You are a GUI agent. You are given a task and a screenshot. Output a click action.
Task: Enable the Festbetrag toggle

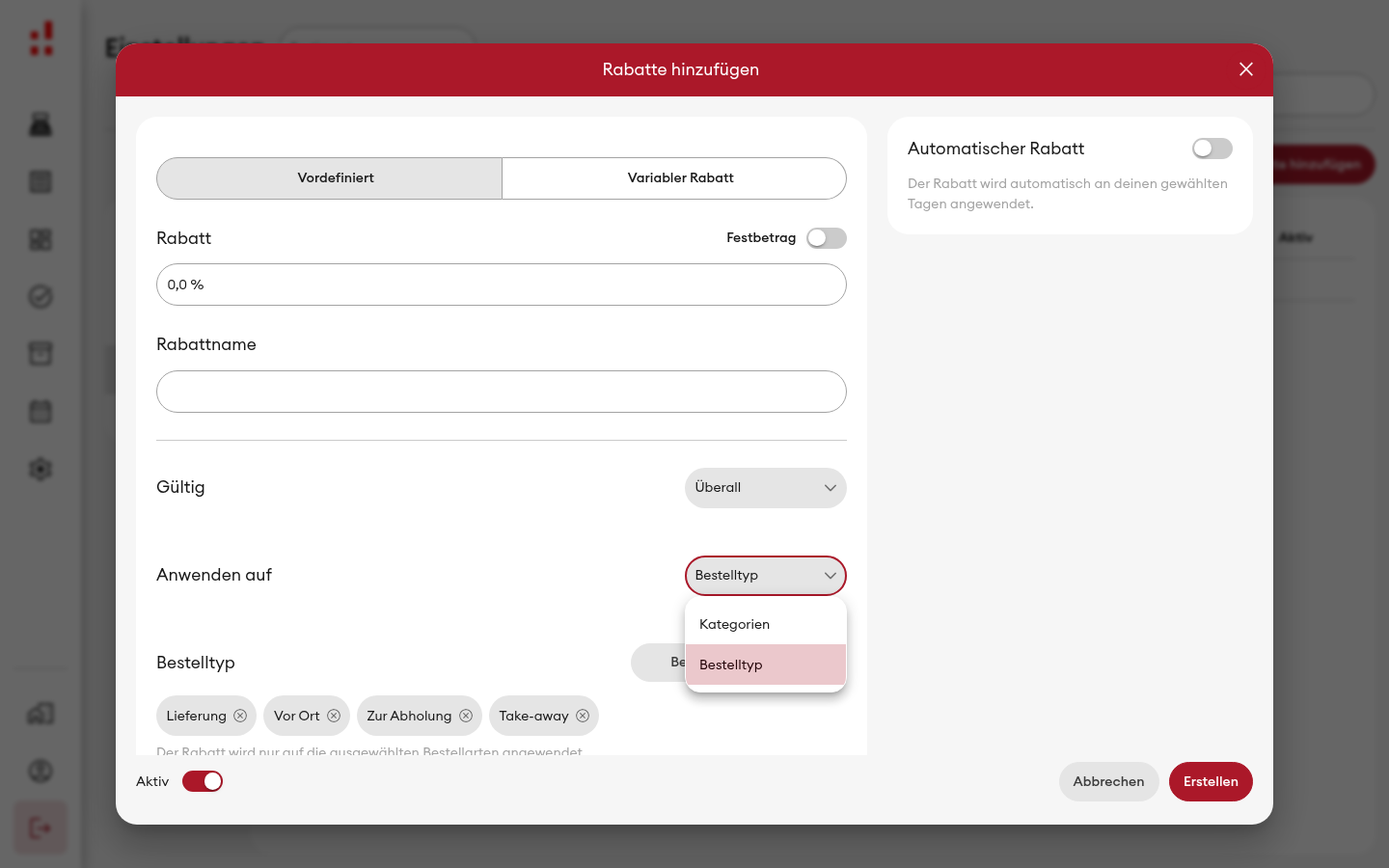tap(827, 238)
